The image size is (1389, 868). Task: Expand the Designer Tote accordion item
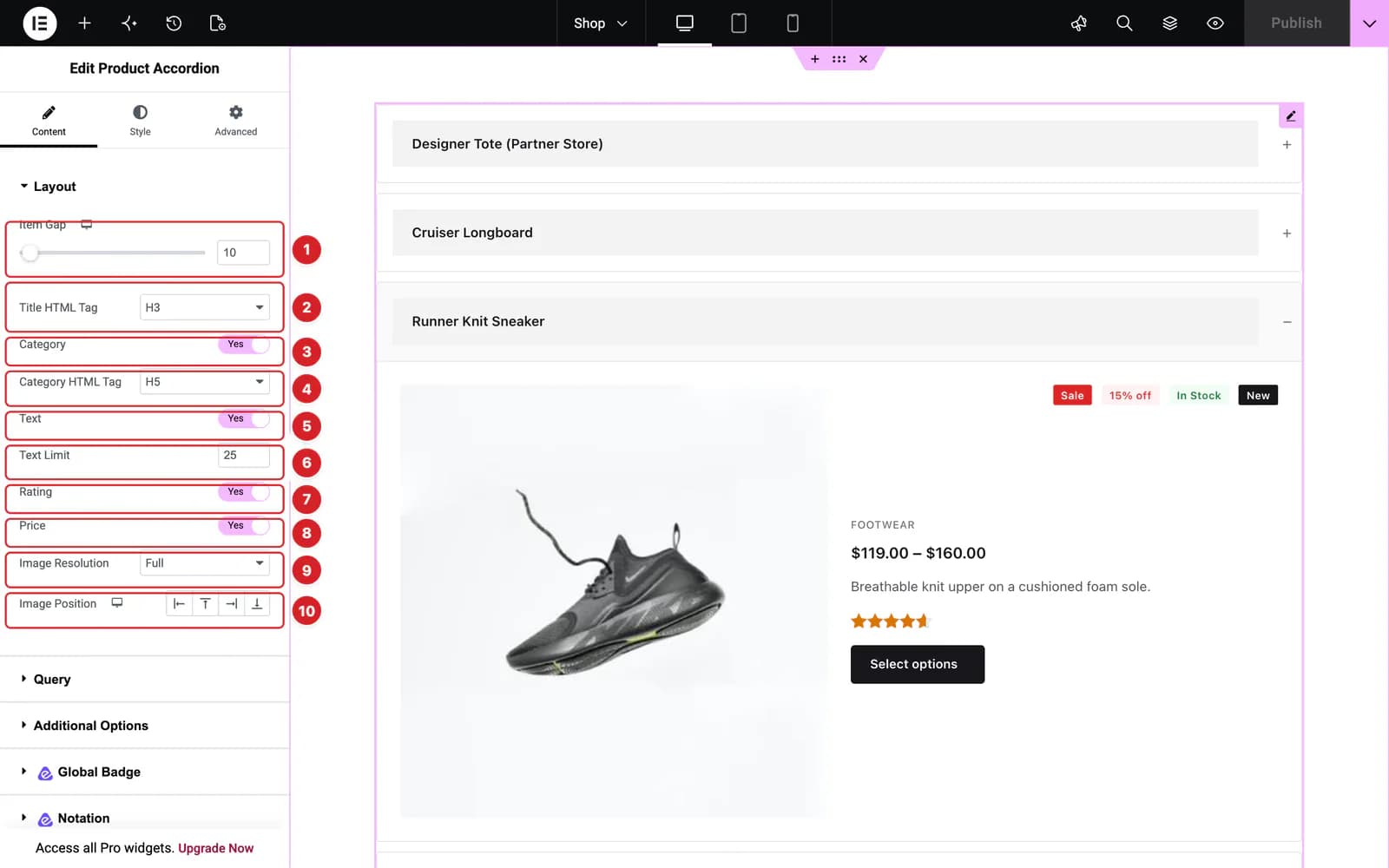[x=839, y=144]
